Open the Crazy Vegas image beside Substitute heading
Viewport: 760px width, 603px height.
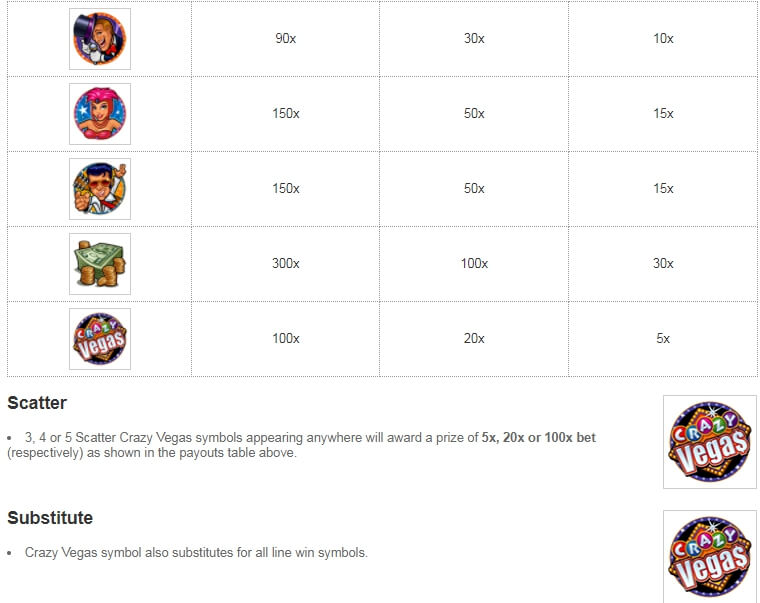pyautogui.click(x=709, y=555)
